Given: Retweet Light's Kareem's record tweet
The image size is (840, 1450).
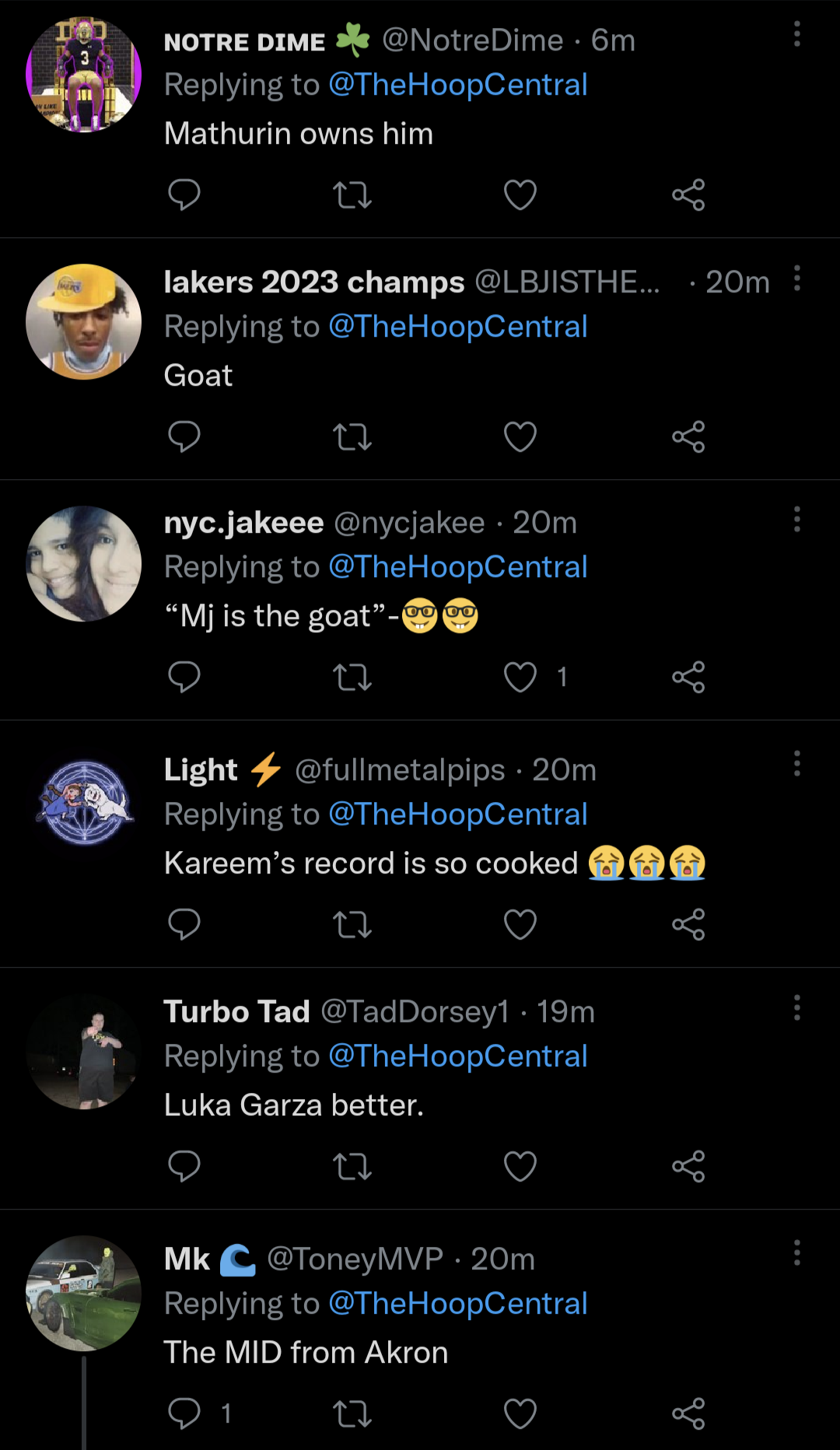Looking at the screenshot, I should click(x=352, y=924).
